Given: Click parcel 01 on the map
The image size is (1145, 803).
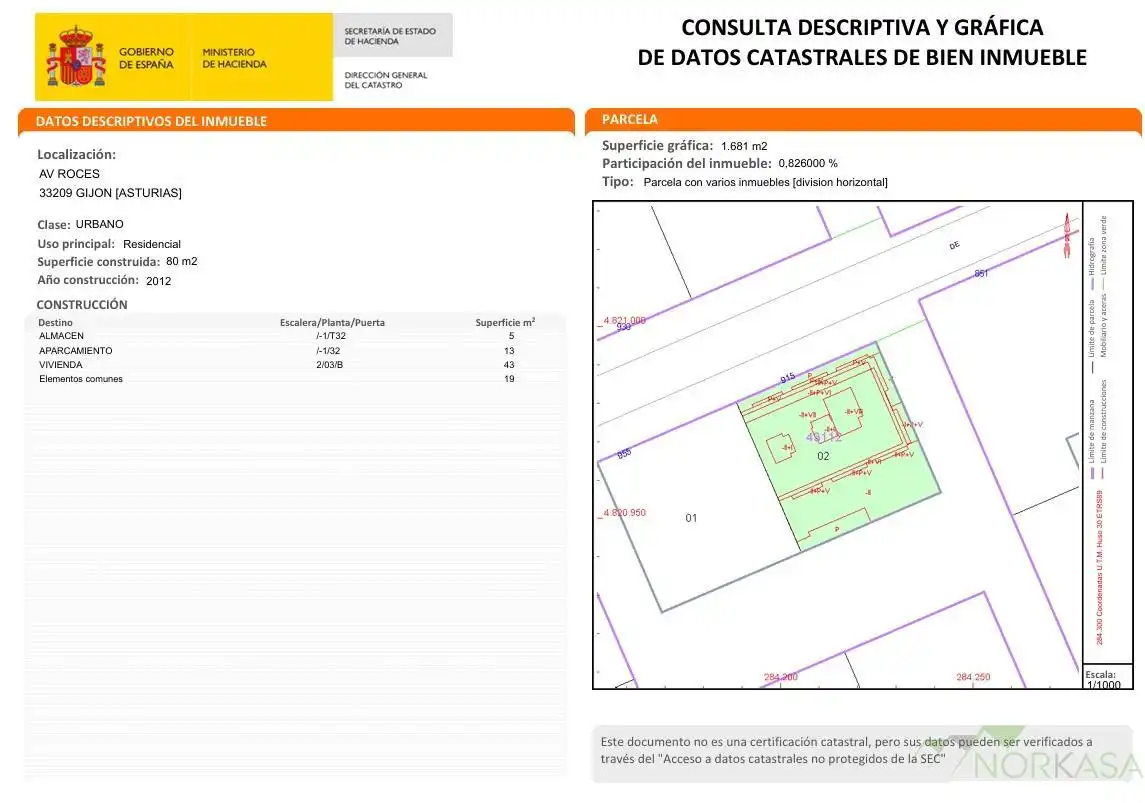Looking at the screenshot, I should 691,518.
